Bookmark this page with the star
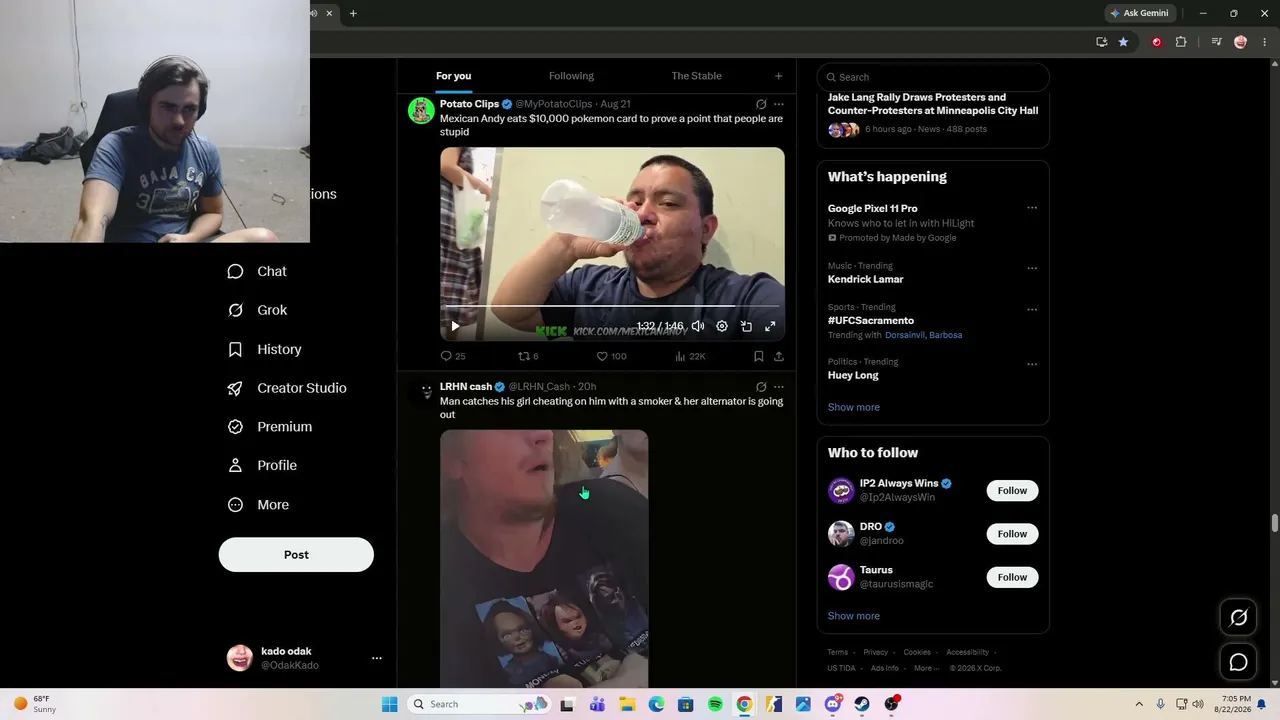 tap(1123, 42)
